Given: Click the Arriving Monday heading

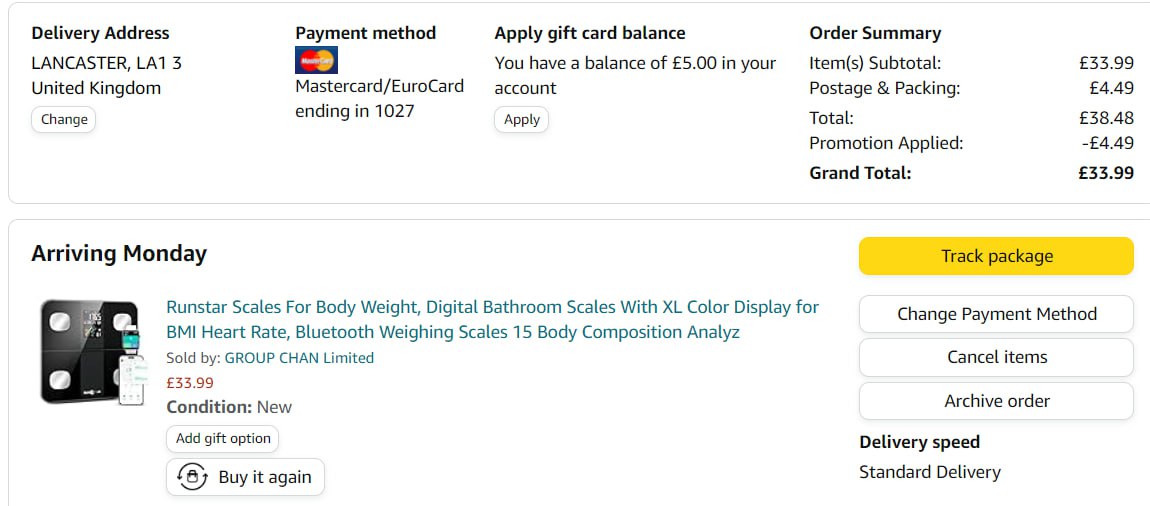Looking at the screenshot, I should pyautogui.click(x=119, y=254).
